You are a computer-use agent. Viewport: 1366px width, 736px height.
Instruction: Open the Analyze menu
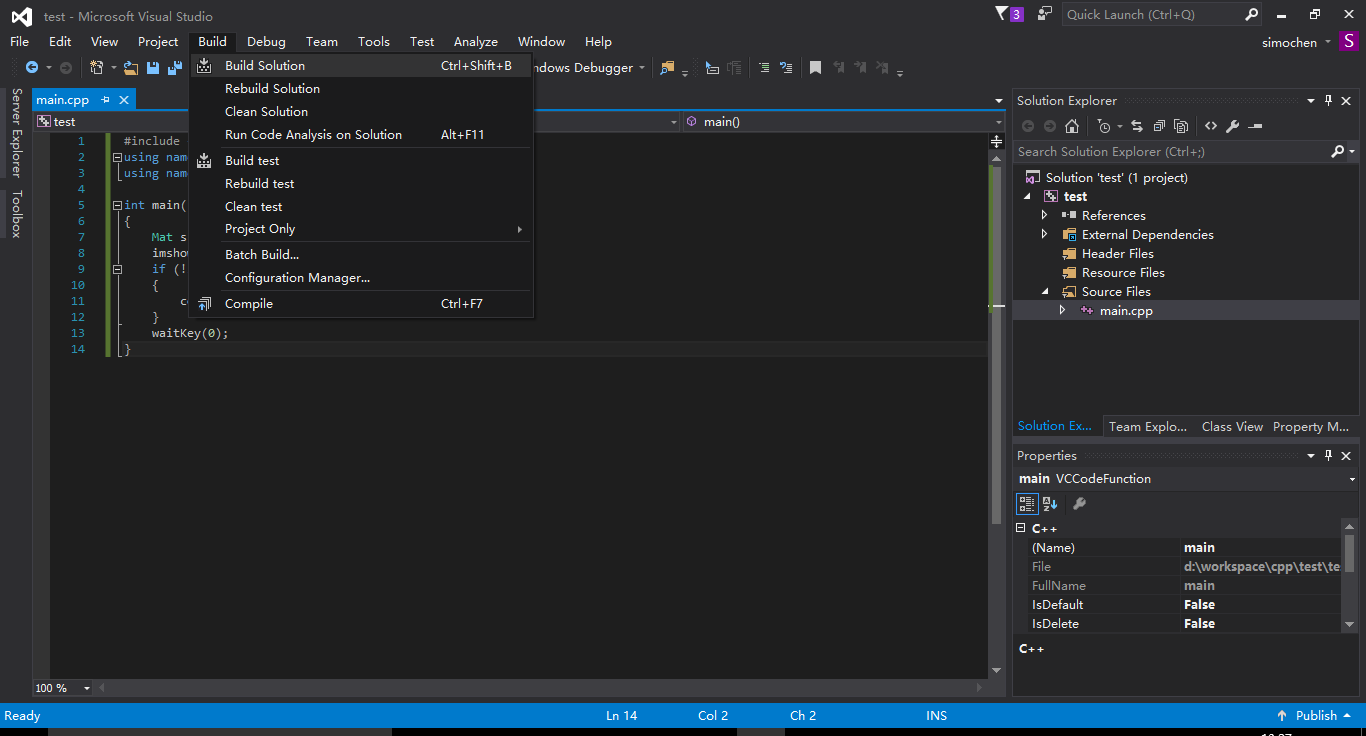pos(476,42)
